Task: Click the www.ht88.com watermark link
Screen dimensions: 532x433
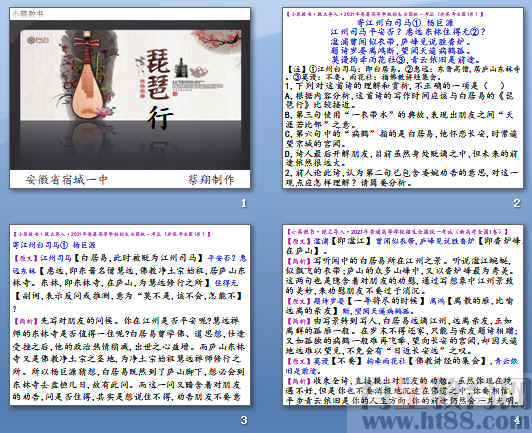Action: pyautogui.click(x=443, y=421)
